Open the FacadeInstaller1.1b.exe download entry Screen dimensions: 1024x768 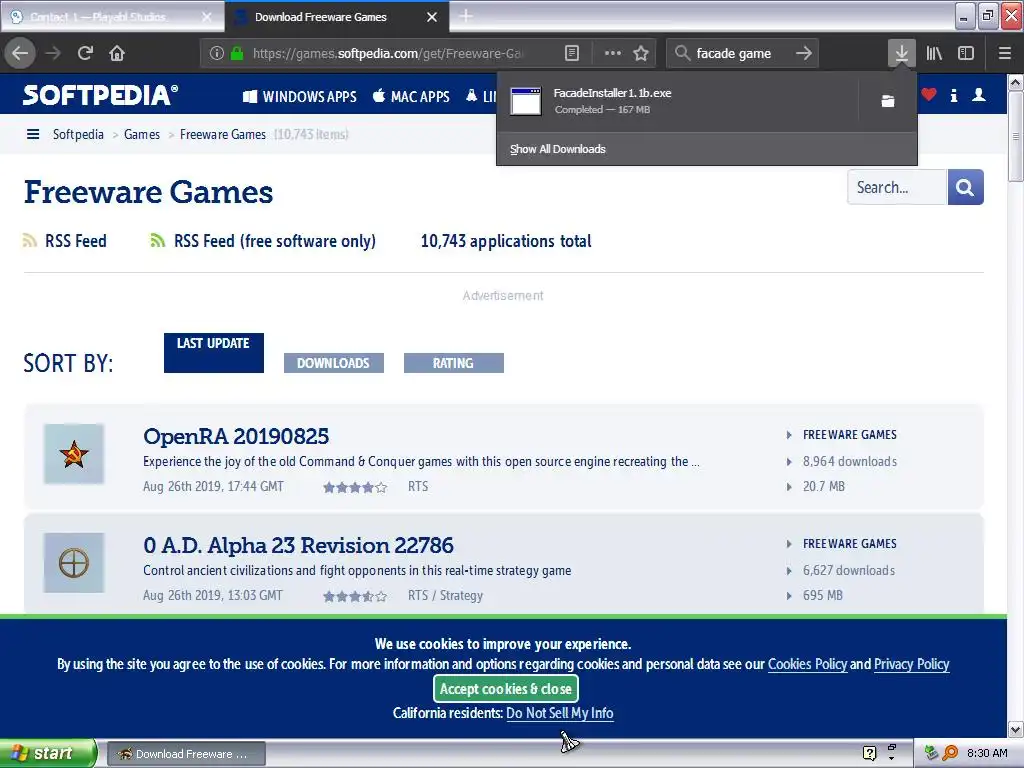tap(679, 101)
